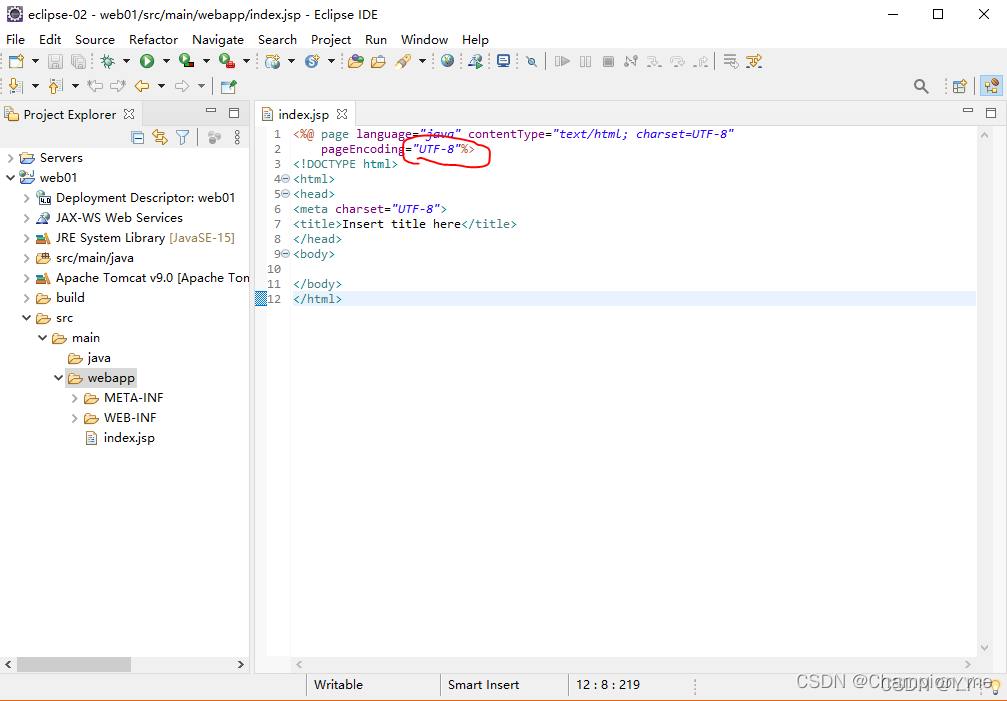The image size is (1007, 701).
Task: Click the Resume debug icon
Action: pos(562,61)
